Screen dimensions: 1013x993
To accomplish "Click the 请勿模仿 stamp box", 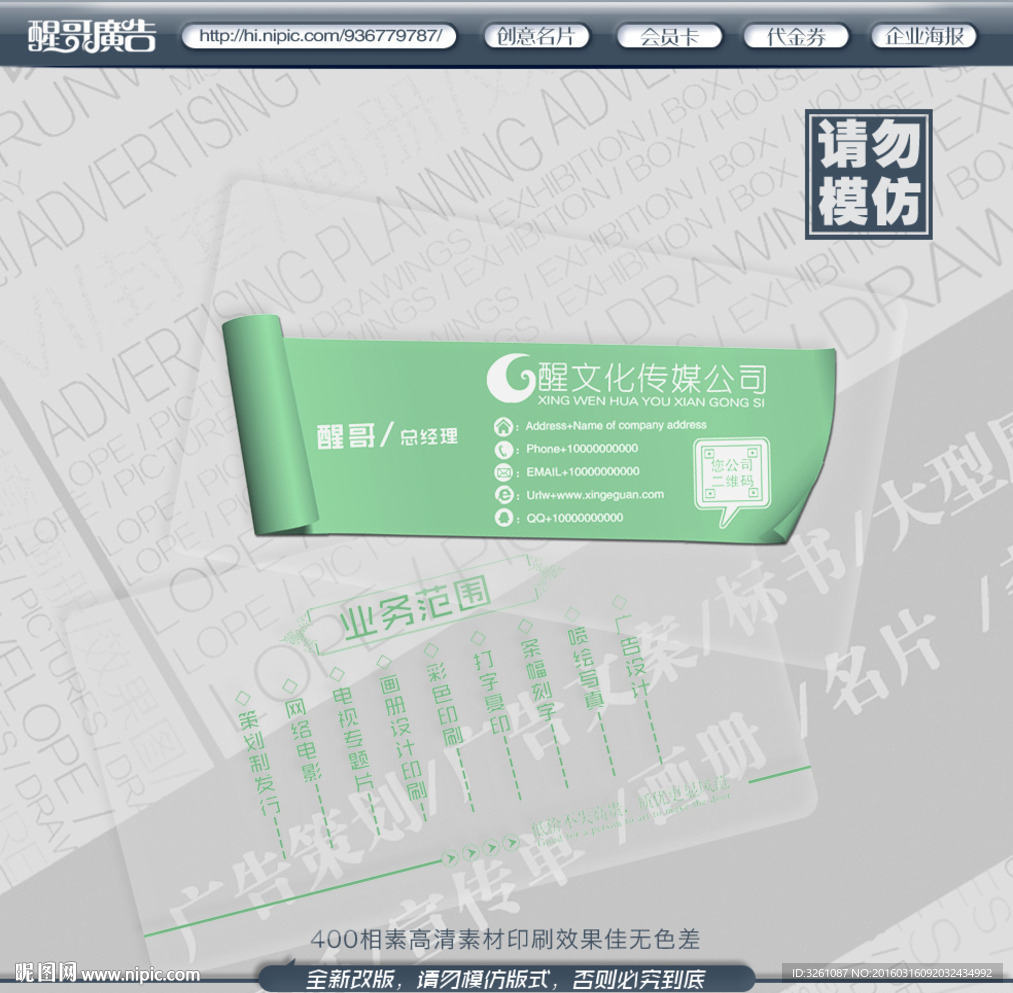I will pyautogui.click(x=868, y=175).
